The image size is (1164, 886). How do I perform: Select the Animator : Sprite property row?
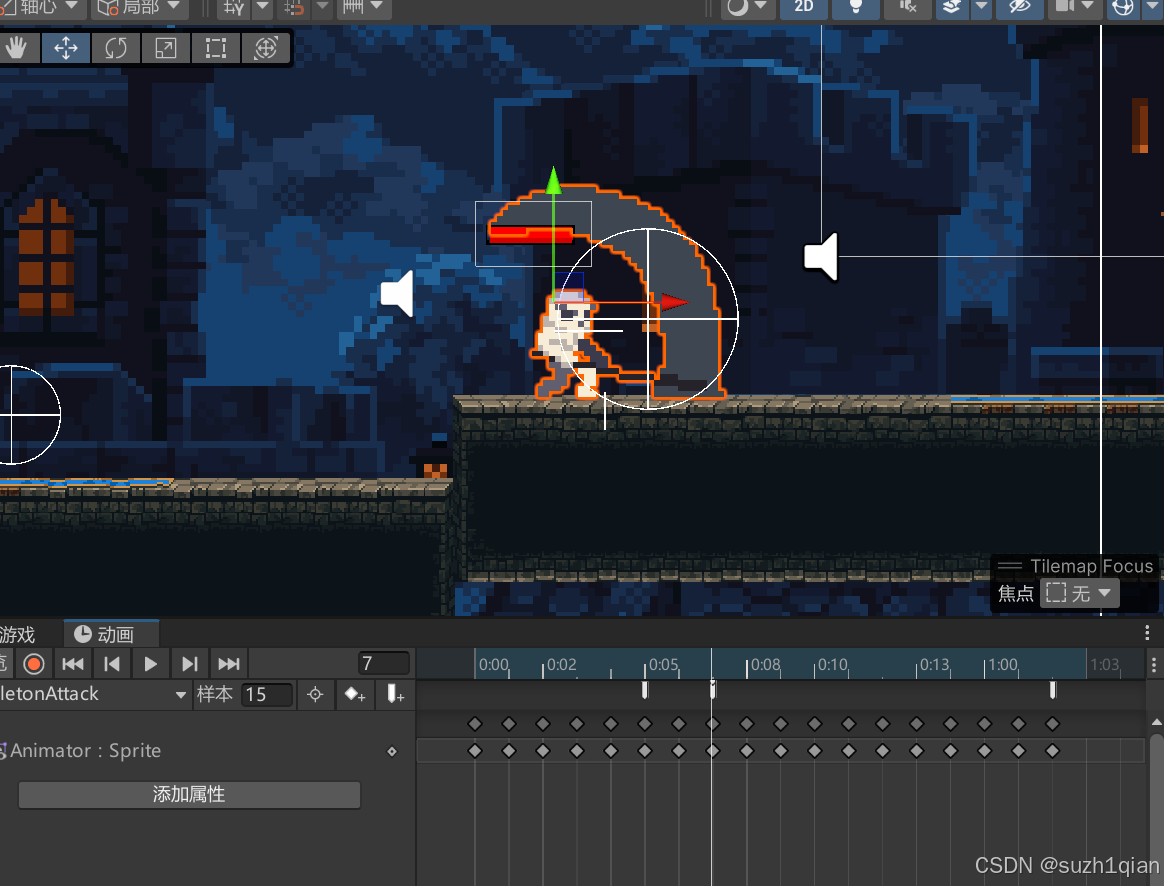[207, 751]
